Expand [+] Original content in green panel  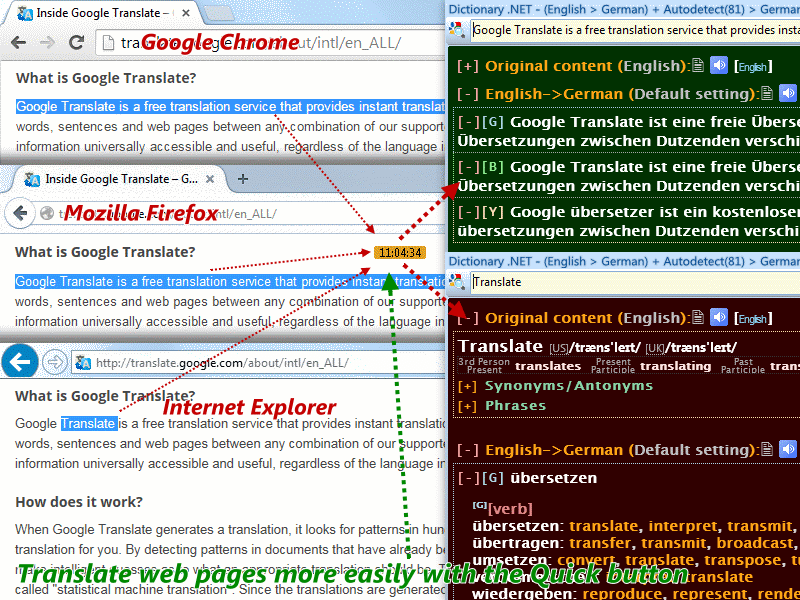click(467, 66)
